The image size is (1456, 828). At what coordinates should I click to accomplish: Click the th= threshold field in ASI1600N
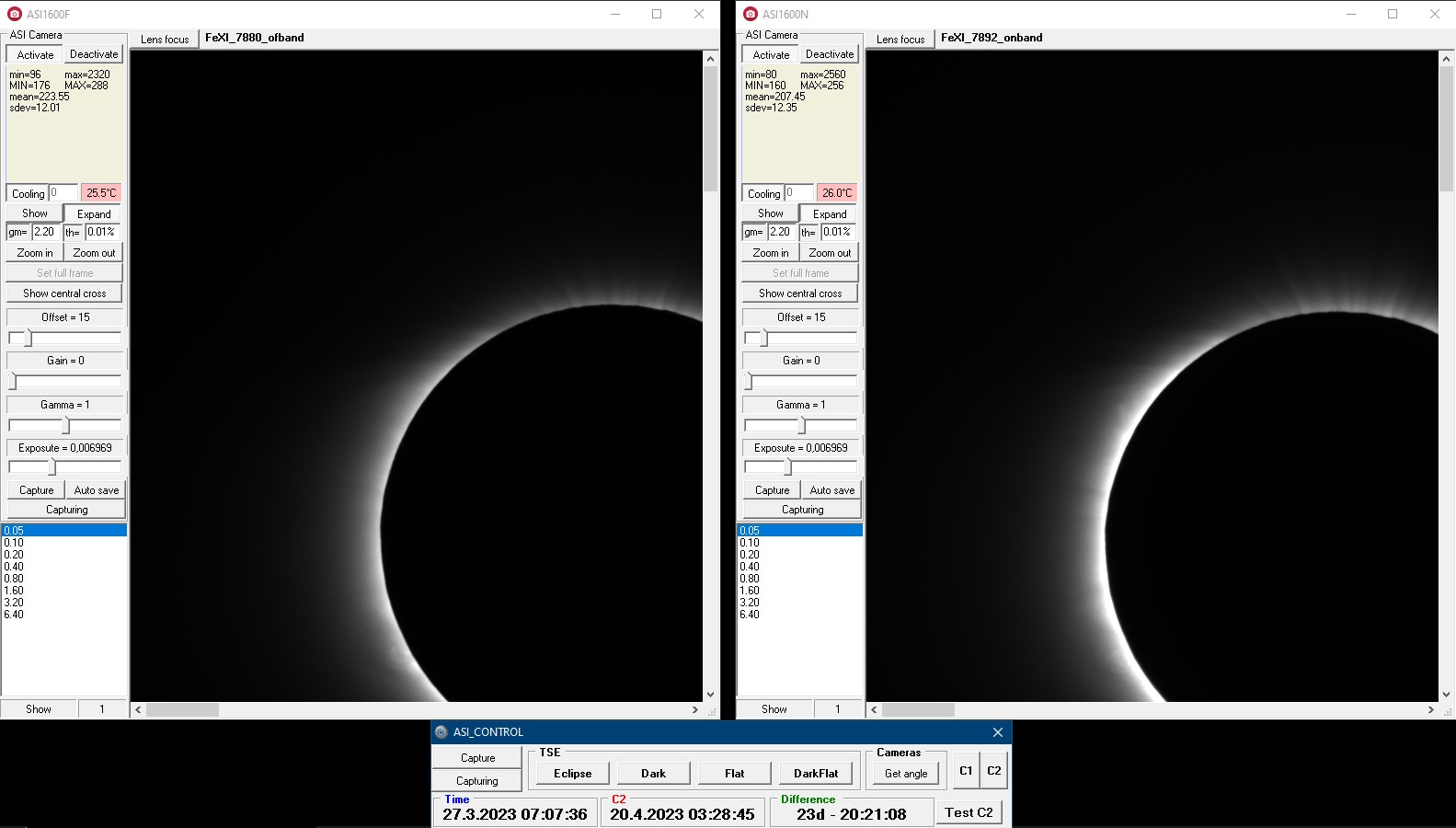tap(838, 232)
